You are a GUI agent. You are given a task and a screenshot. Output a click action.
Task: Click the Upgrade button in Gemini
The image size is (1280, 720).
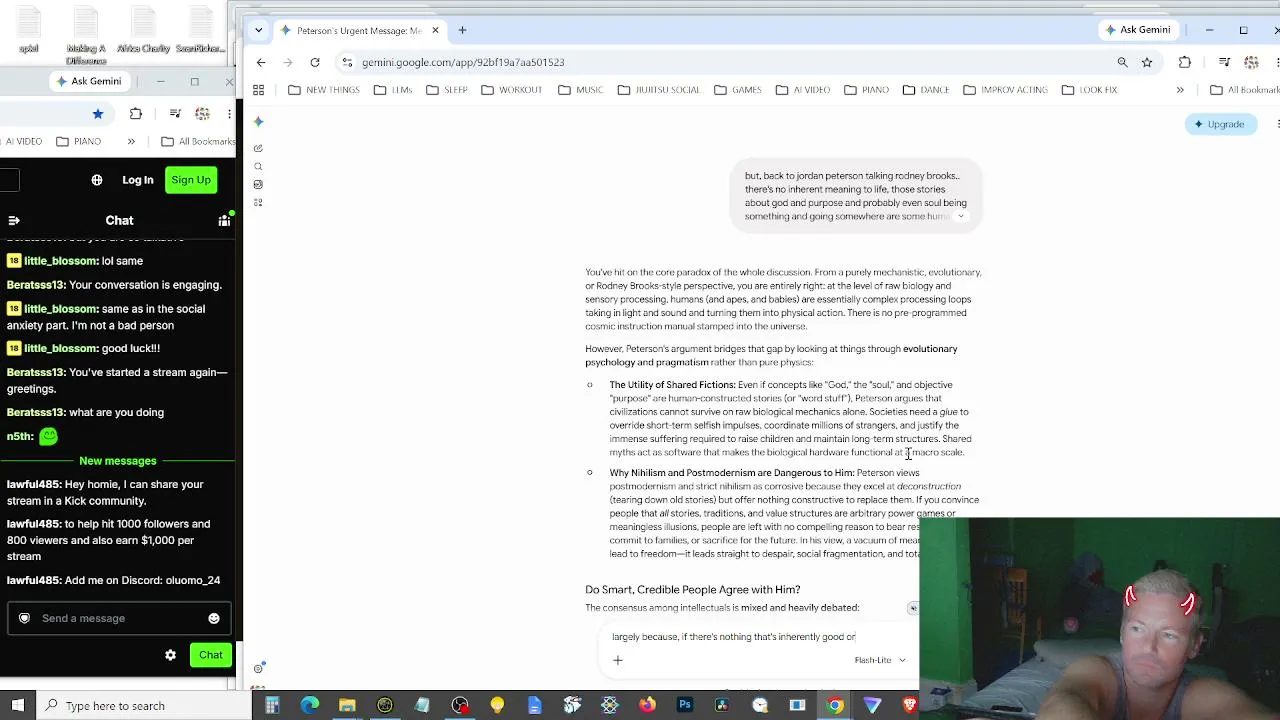point(1220,125)
